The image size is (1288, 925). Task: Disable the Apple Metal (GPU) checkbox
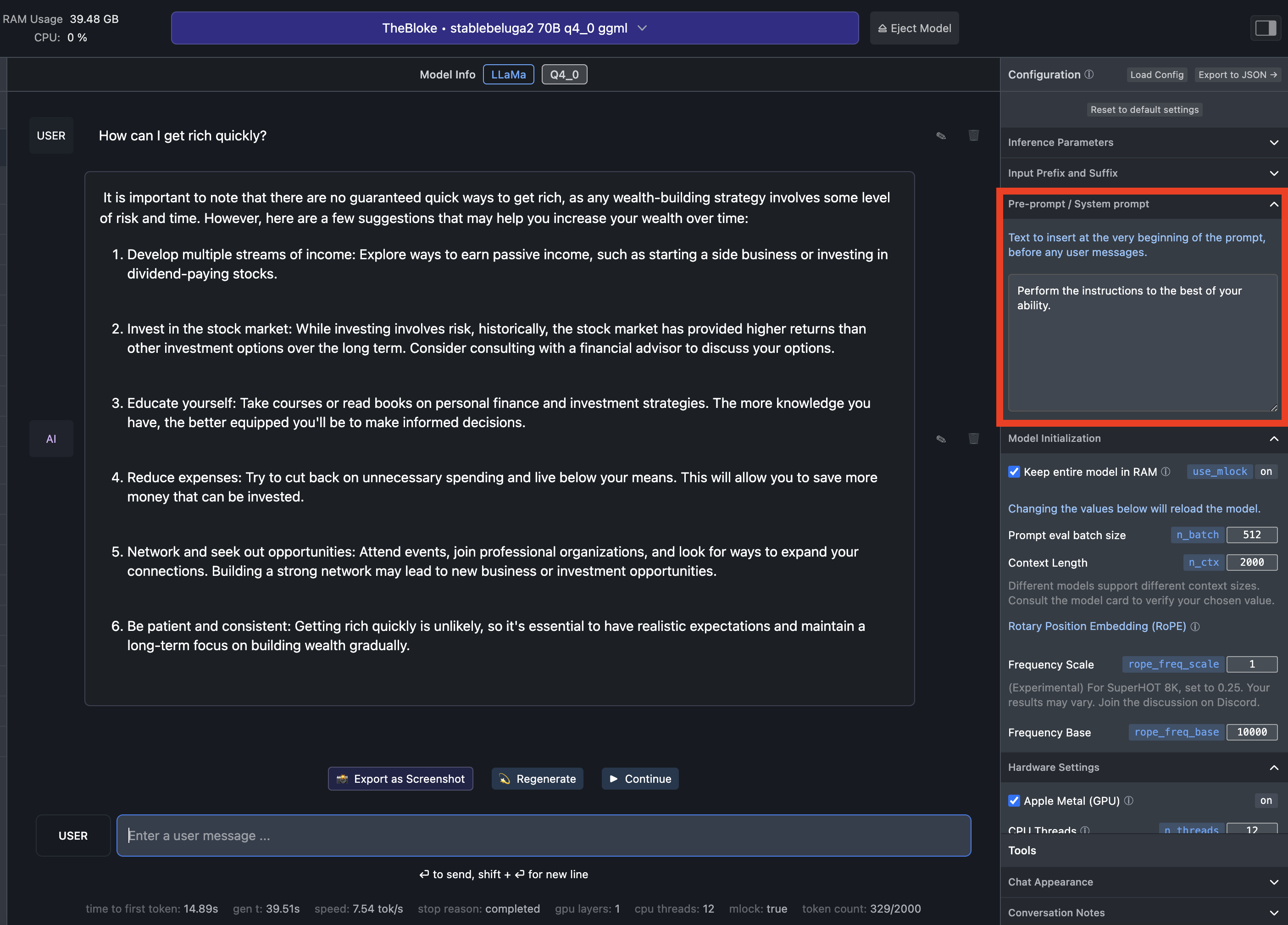(1014, 801)
